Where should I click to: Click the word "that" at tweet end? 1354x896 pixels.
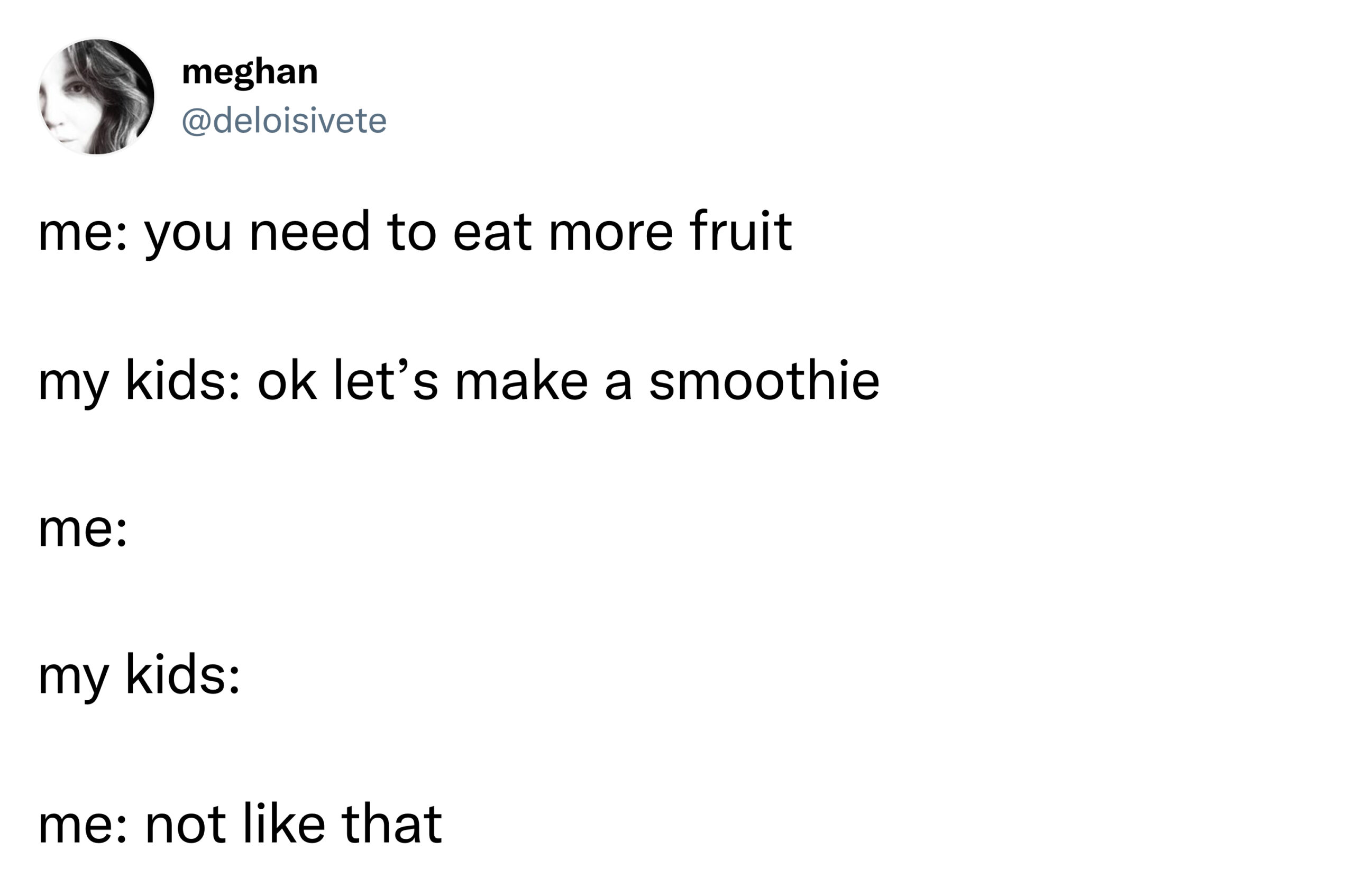tap(392, 824)
